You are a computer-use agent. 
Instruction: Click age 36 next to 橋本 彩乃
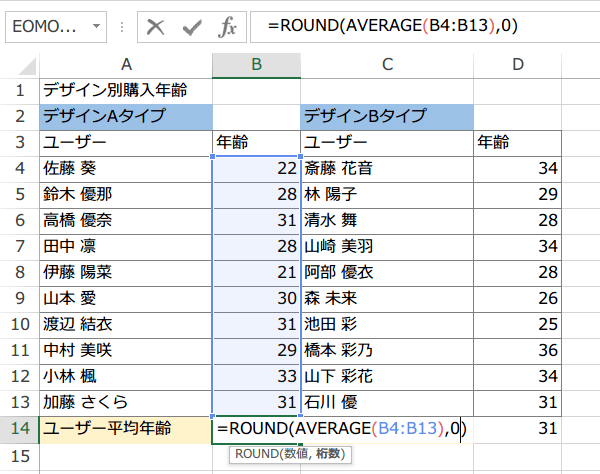[x=517, y=351]
